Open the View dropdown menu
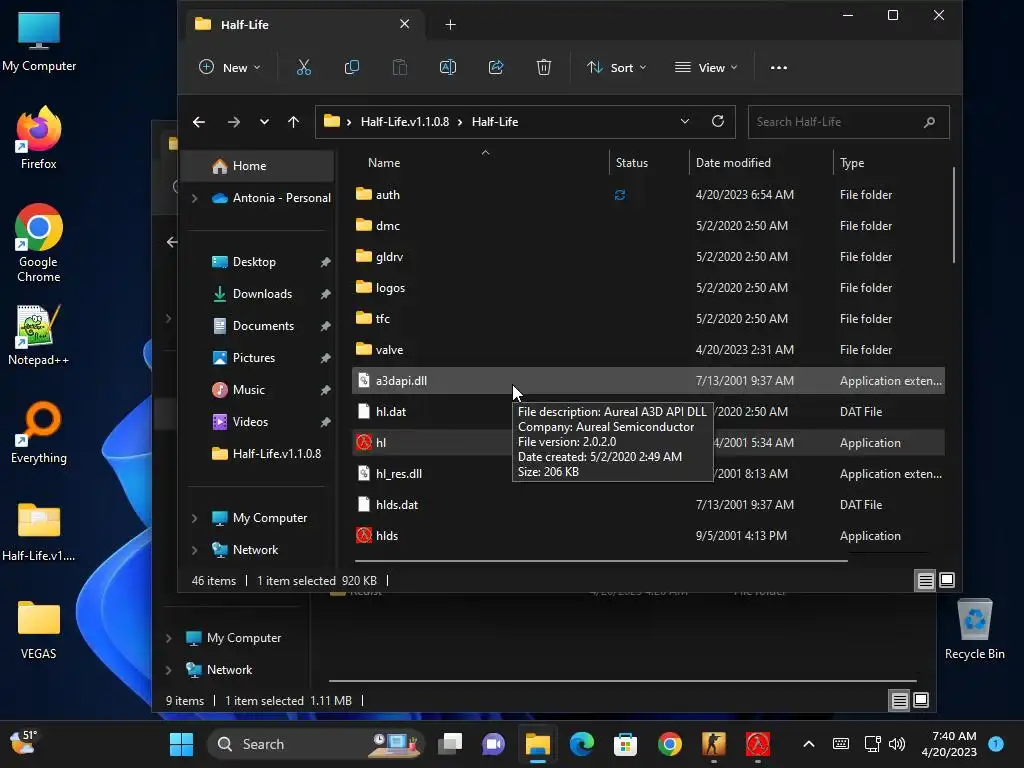The height and width of the screenshot is (768, 1024). [706, 67]
